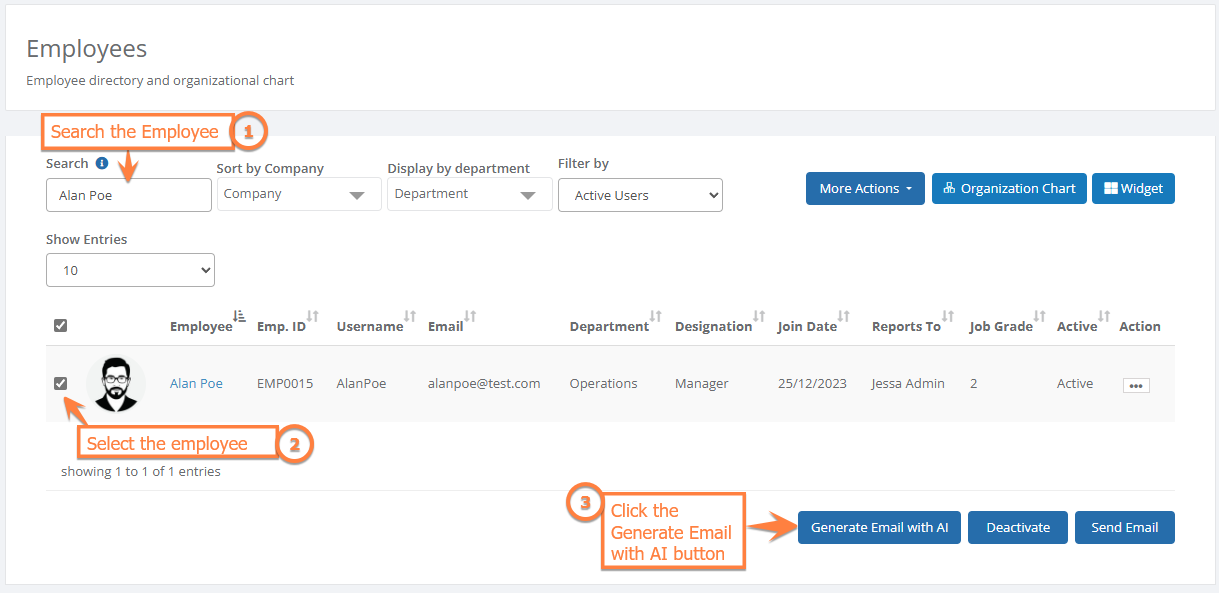
Task: Sort by Username column arrows
Action: 410,316
